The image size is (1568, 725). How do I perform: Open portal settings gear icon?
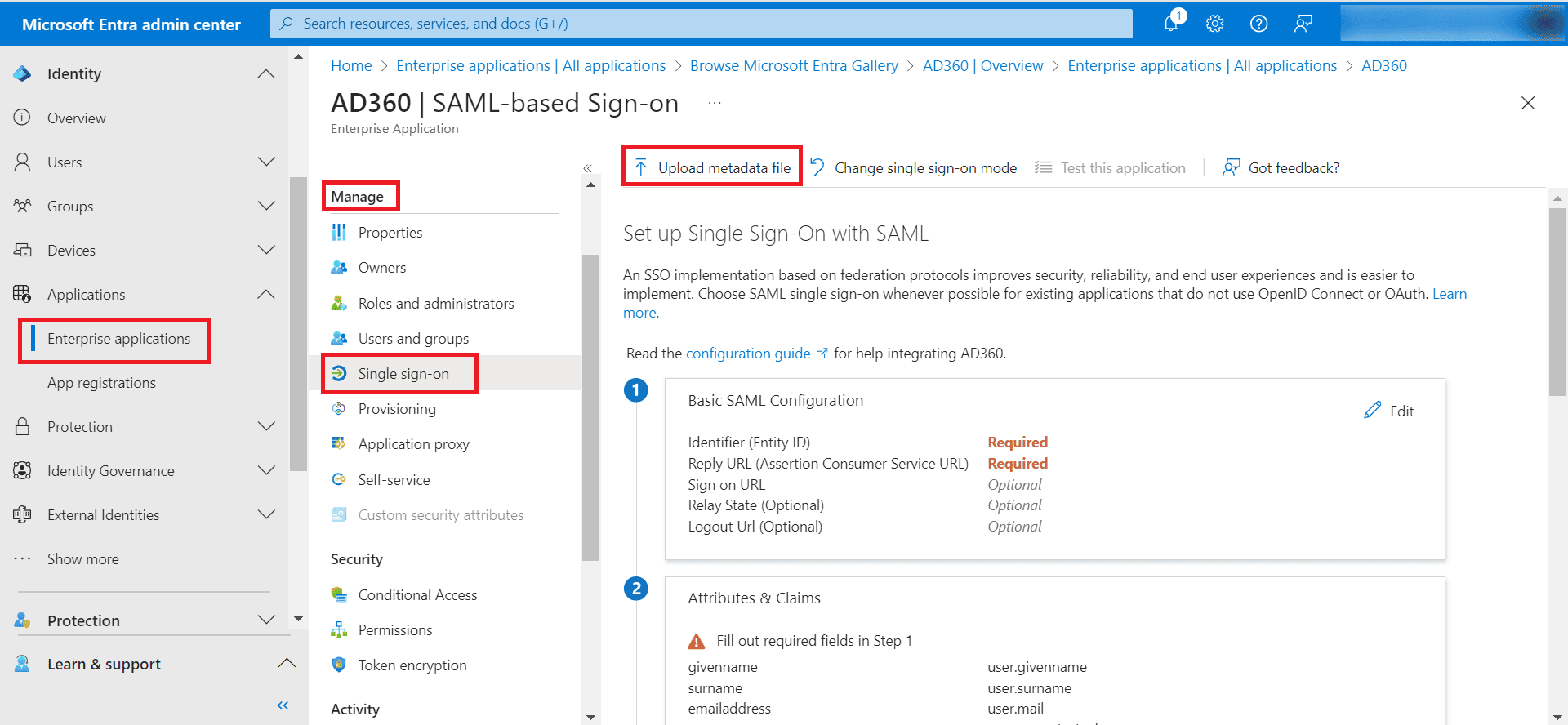1215,24
